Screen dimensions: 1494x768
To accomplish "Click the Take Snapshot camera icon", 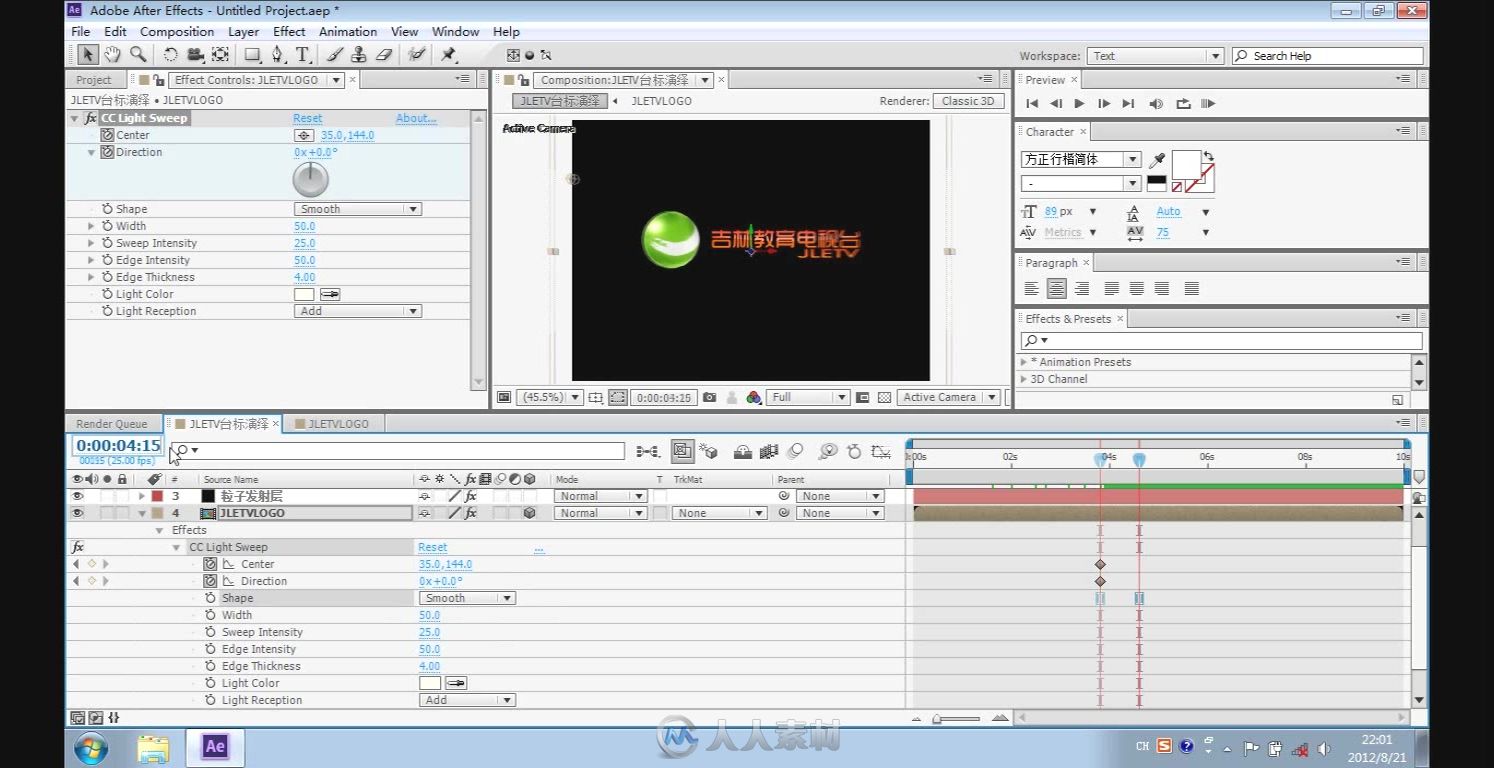I will (x=709, y=397).
